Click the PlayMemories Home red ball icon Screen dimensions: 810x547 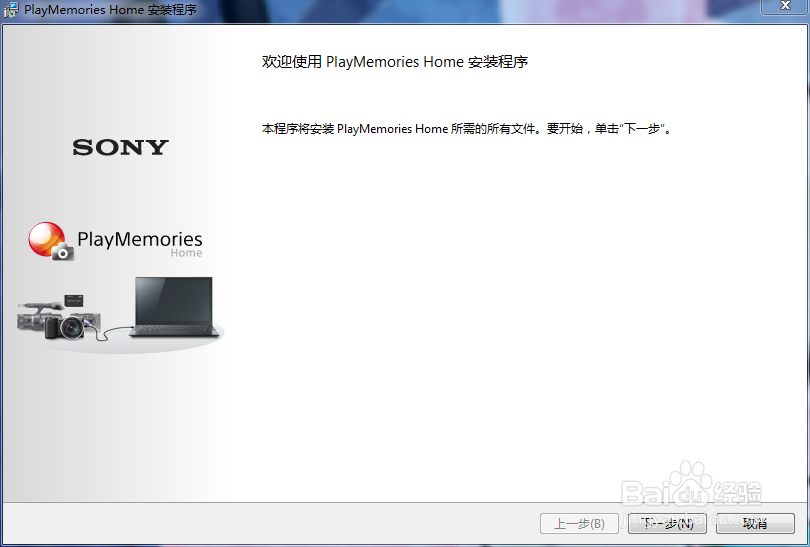pyautogui.click(x=51, y=241)
